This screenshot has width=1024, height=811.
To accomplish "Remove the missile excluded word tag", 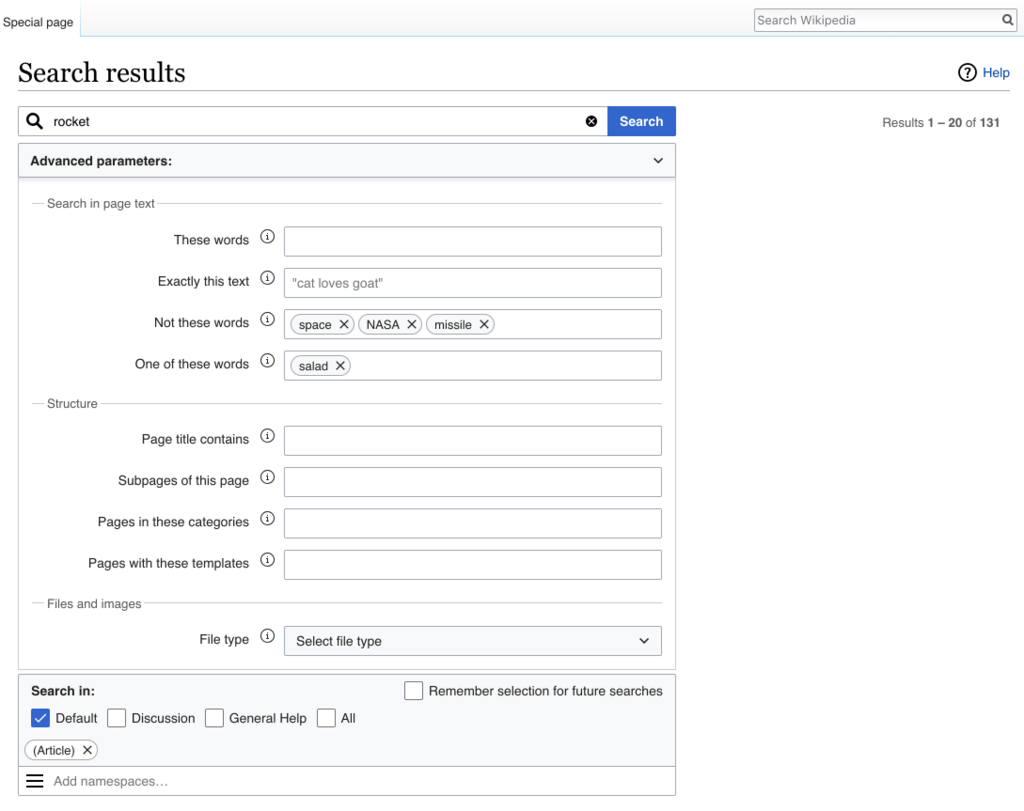I will tap(484, 324).
